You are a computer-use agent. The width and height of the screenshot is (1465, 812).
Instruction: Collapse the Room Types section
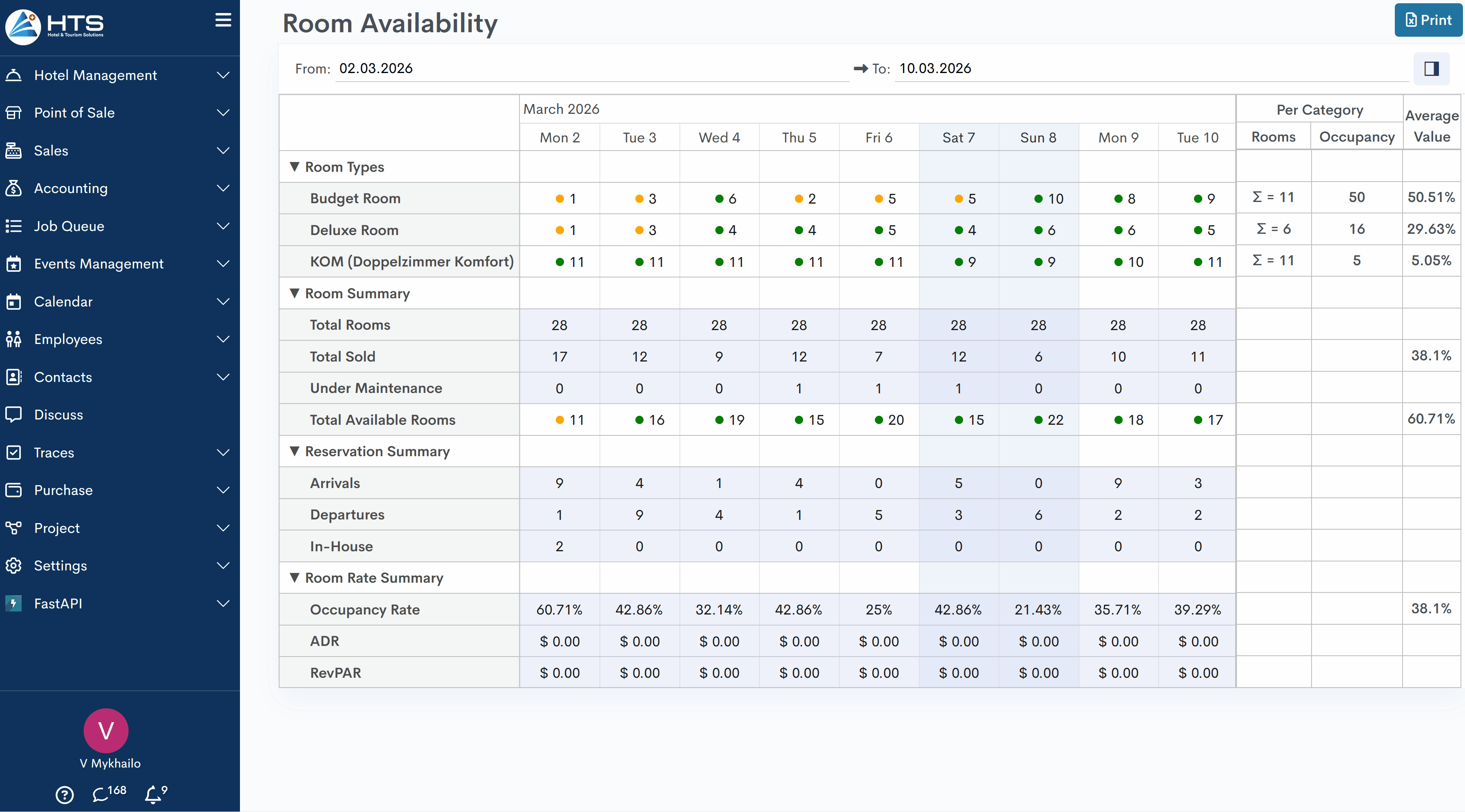(295, 166)
